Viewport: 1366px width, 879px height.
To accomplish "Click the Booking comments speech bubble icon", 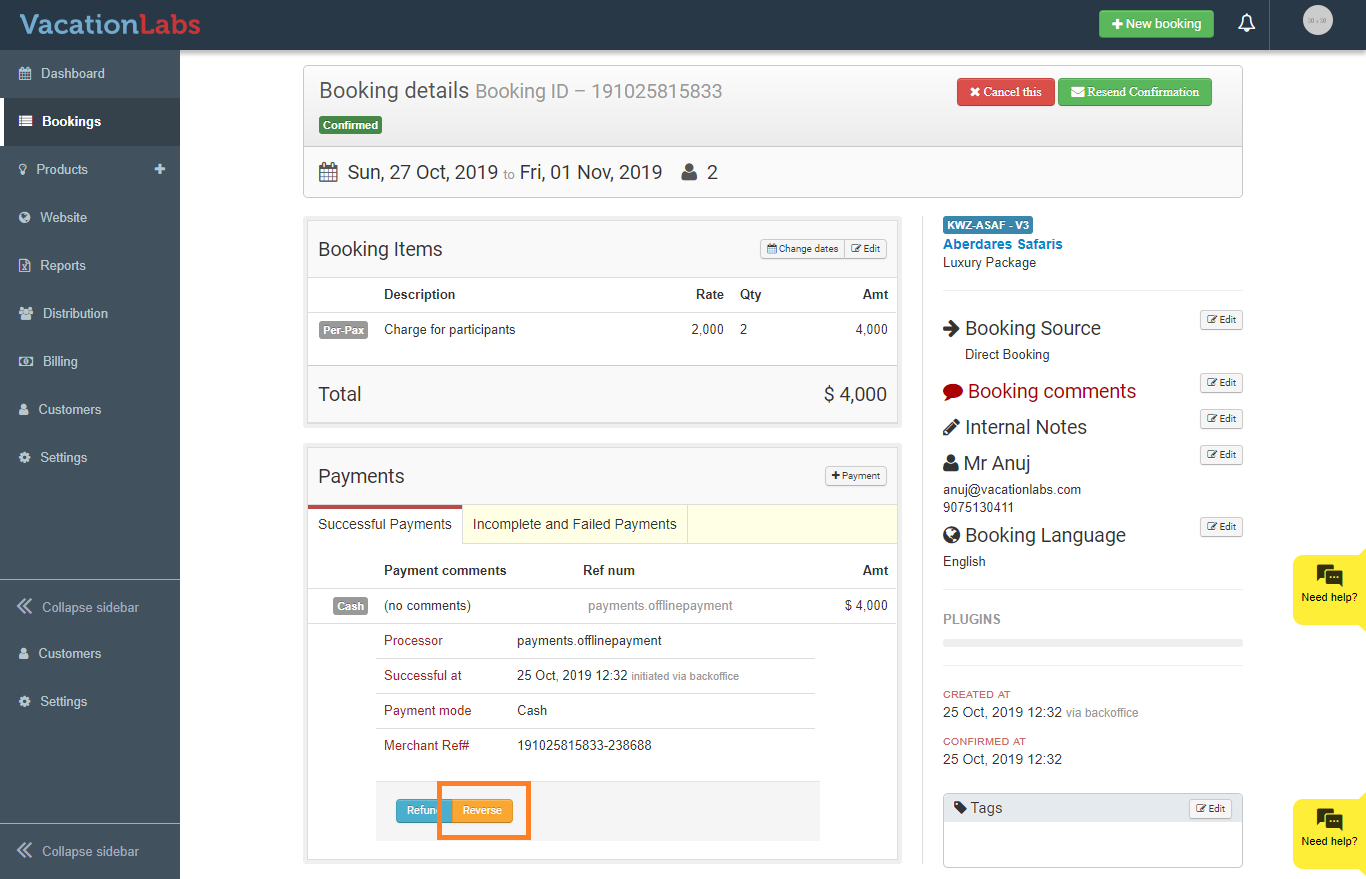I will (x=952, y=392).
